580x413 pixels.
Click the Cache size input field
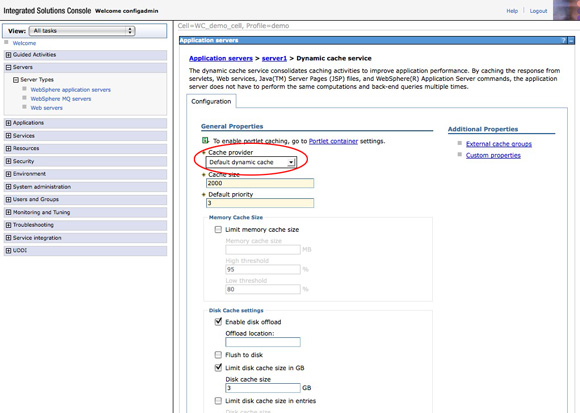[260, 183]
